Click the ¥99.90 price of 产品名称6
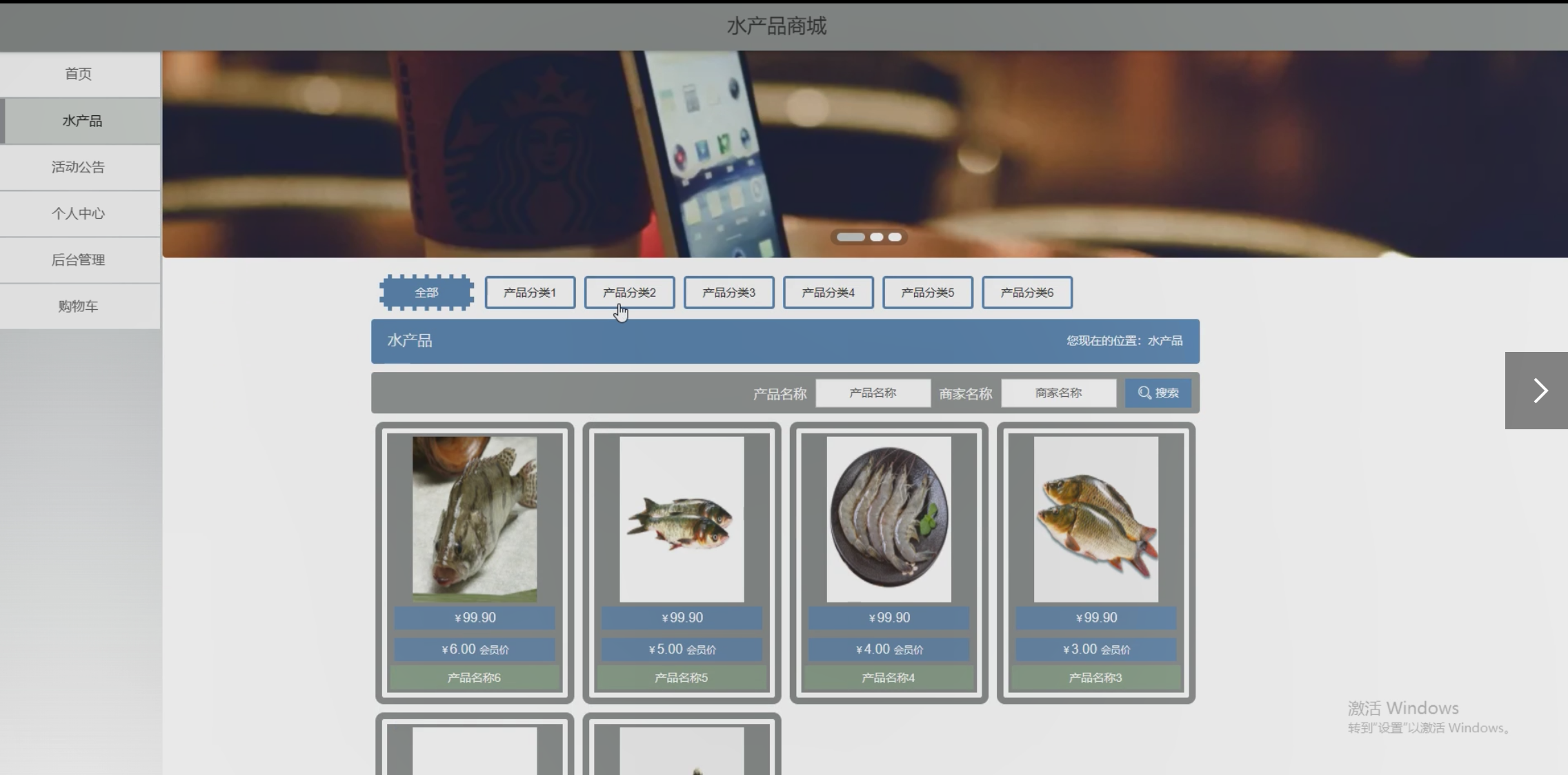1568x775 pixels. tap(475, 618)
